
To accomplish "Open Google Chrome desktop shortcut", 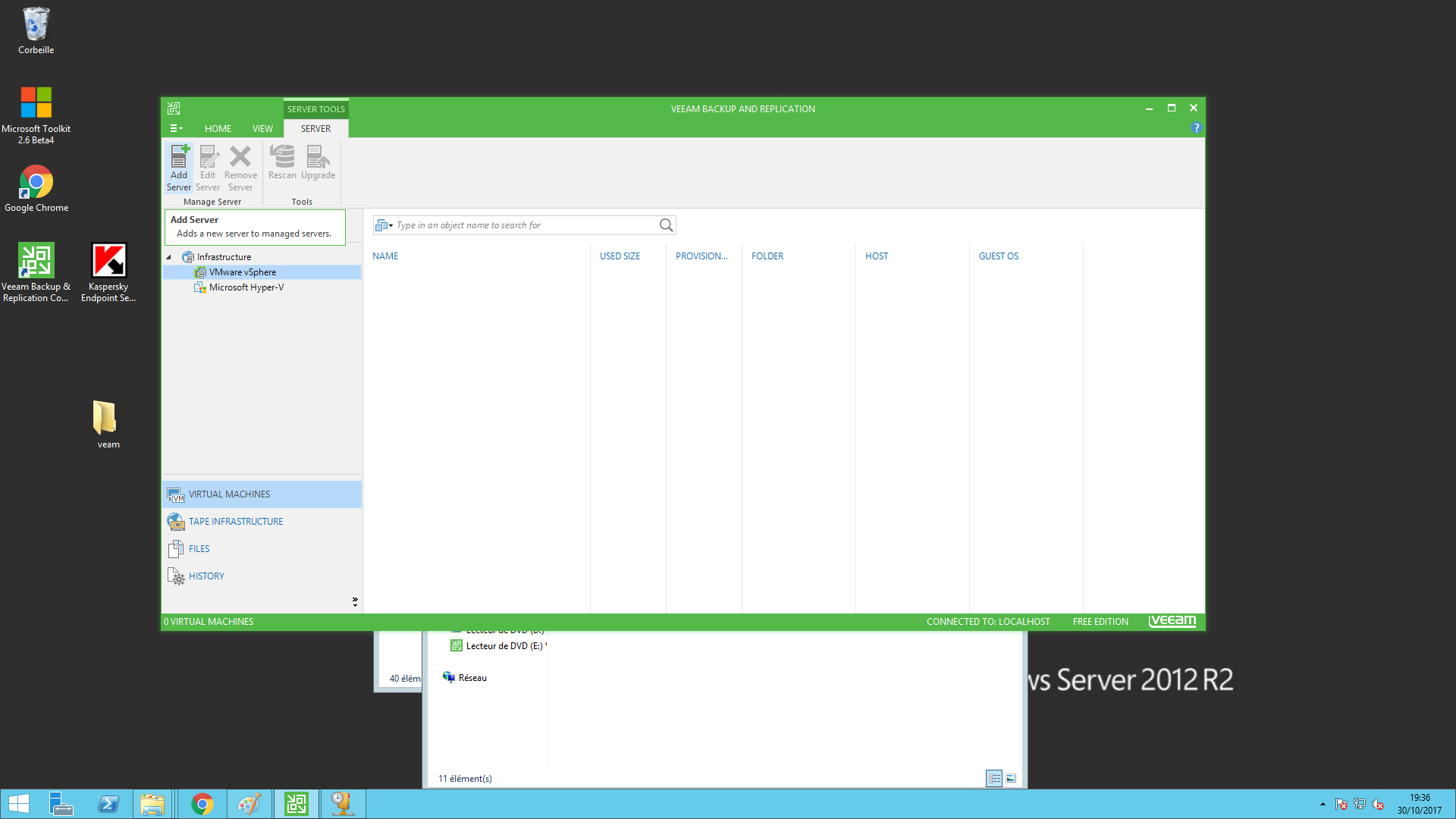I will [36, 190].
